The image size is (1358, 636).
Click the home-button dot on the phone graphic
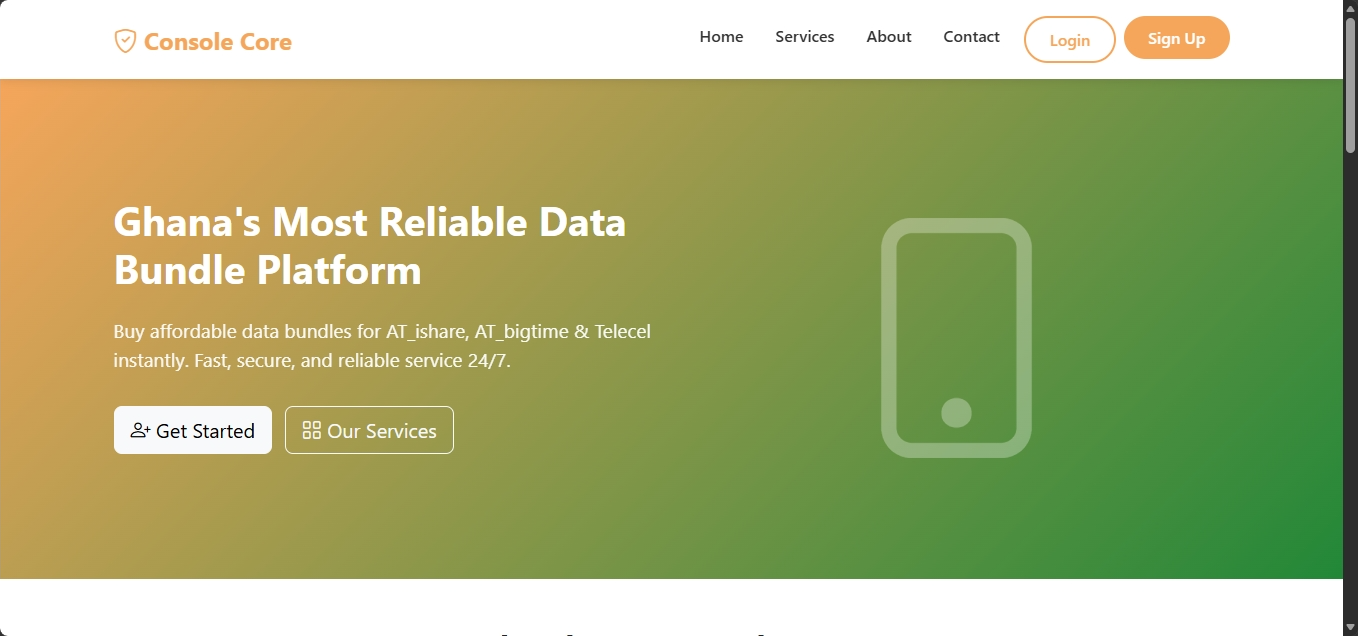[956, 412]
